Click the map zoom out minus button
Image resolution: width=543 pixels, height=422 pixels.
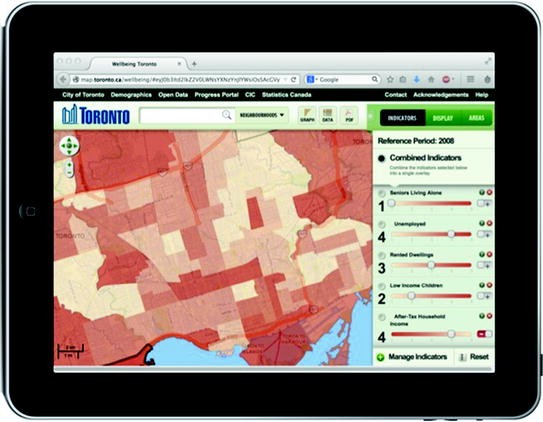pyautogui.click(x=69, y=172)
